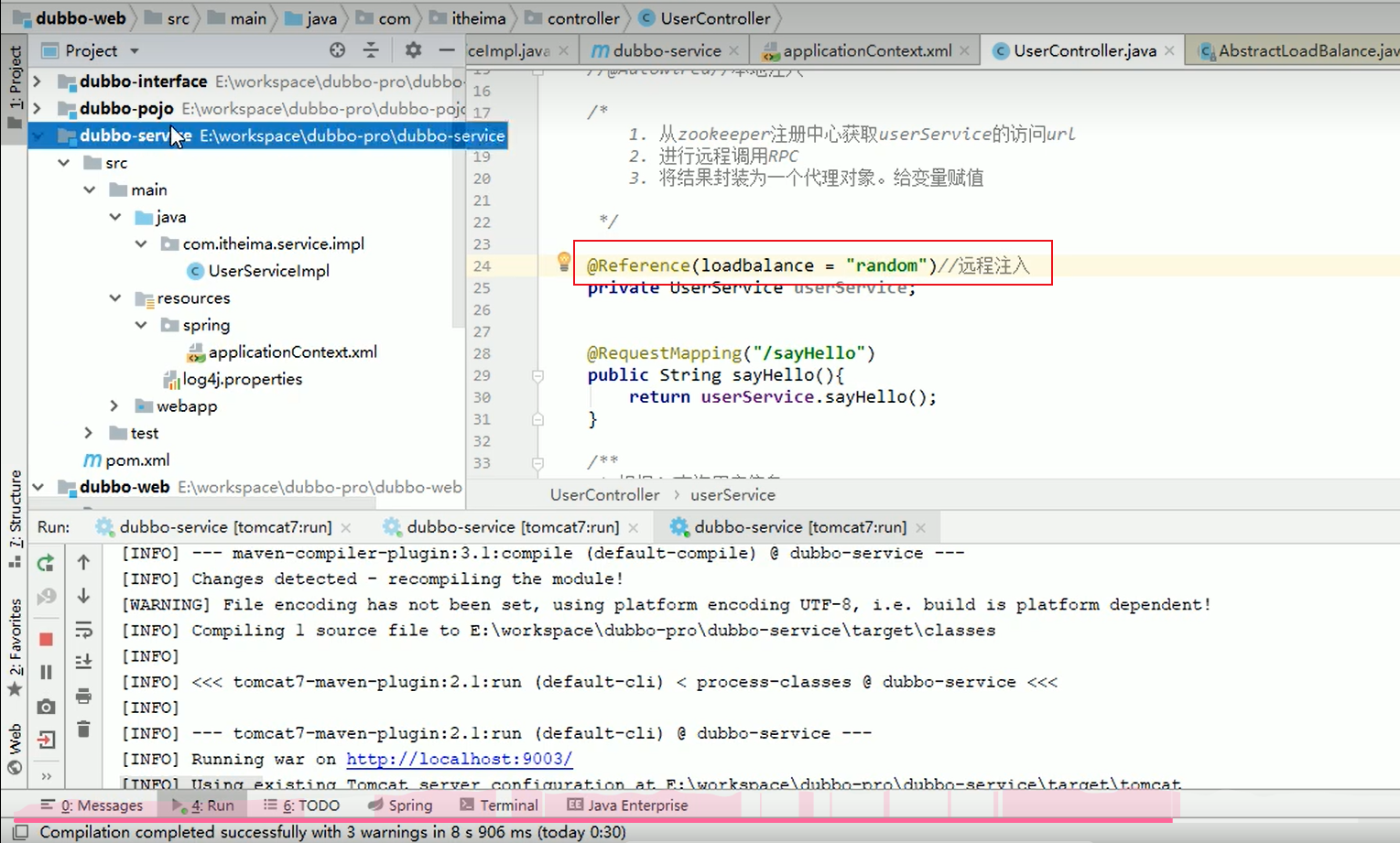Rerun the tomcat7:run configuration
The height and width of the screenshot is (843, 1400).
(x=46, y=563)
